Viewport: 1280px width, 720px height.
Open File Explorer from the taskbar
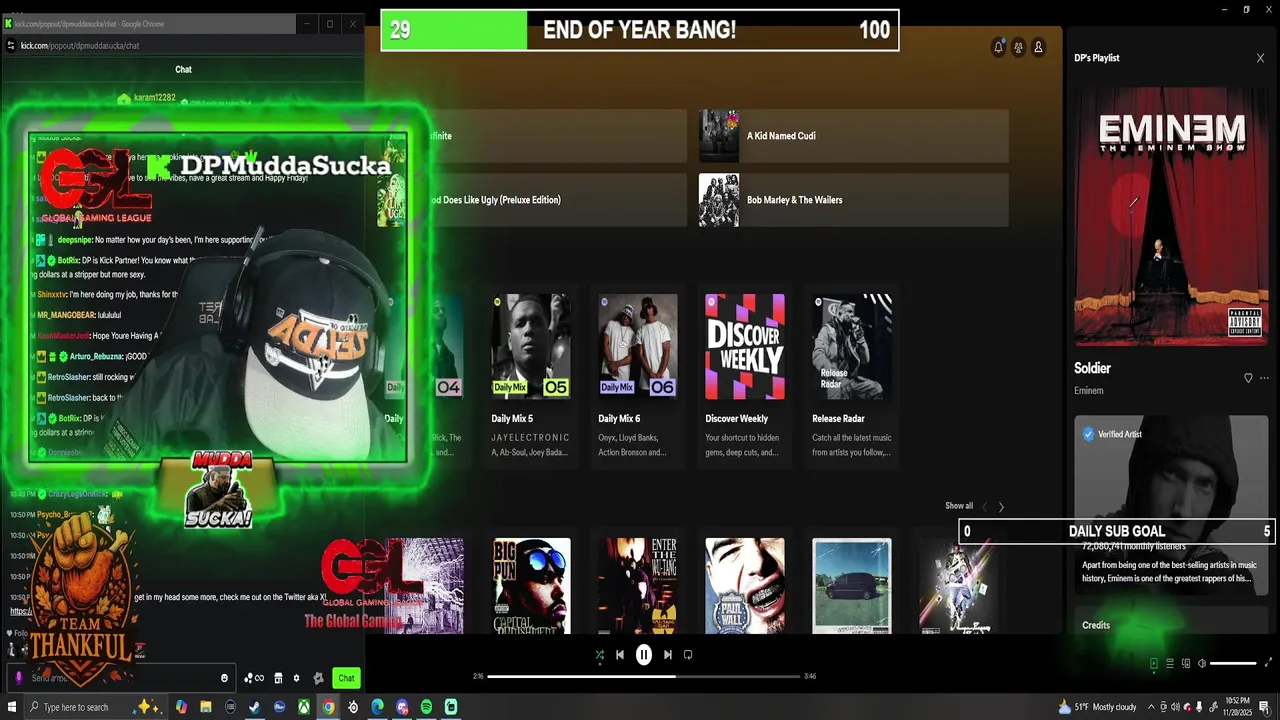click(x=206, y=707)
